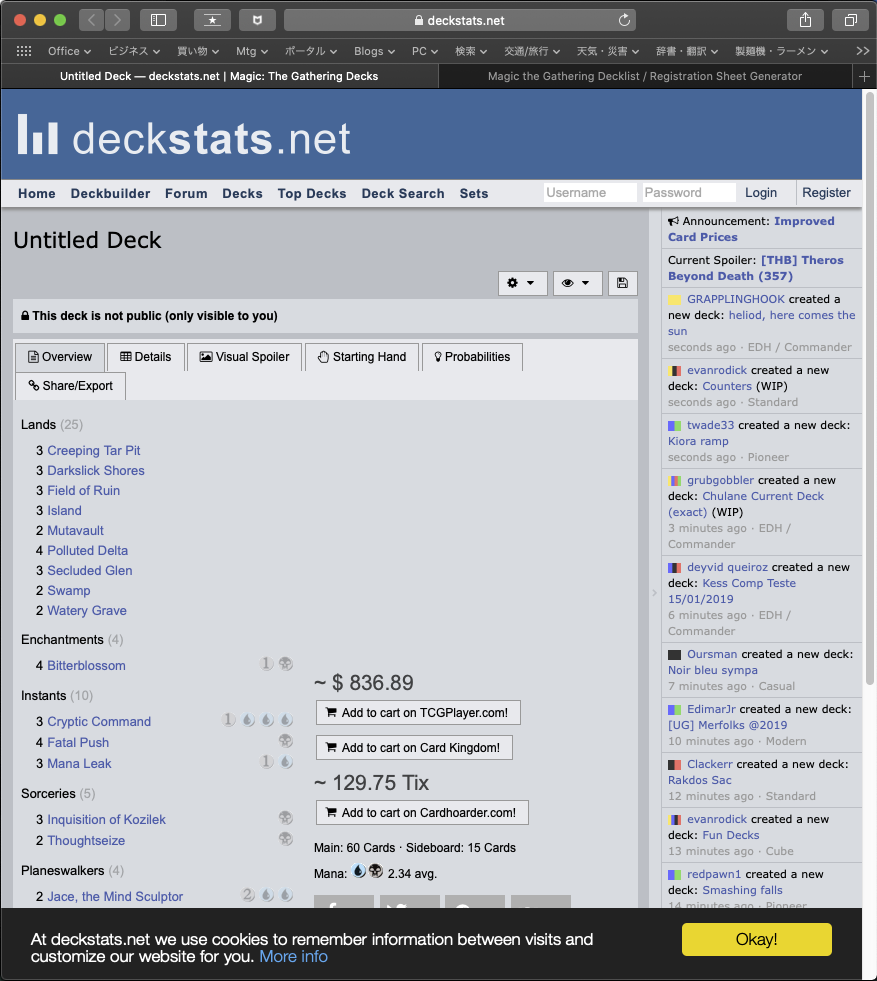Open the Top Decks nav item

pyautogui.click(x=312, y=193)
